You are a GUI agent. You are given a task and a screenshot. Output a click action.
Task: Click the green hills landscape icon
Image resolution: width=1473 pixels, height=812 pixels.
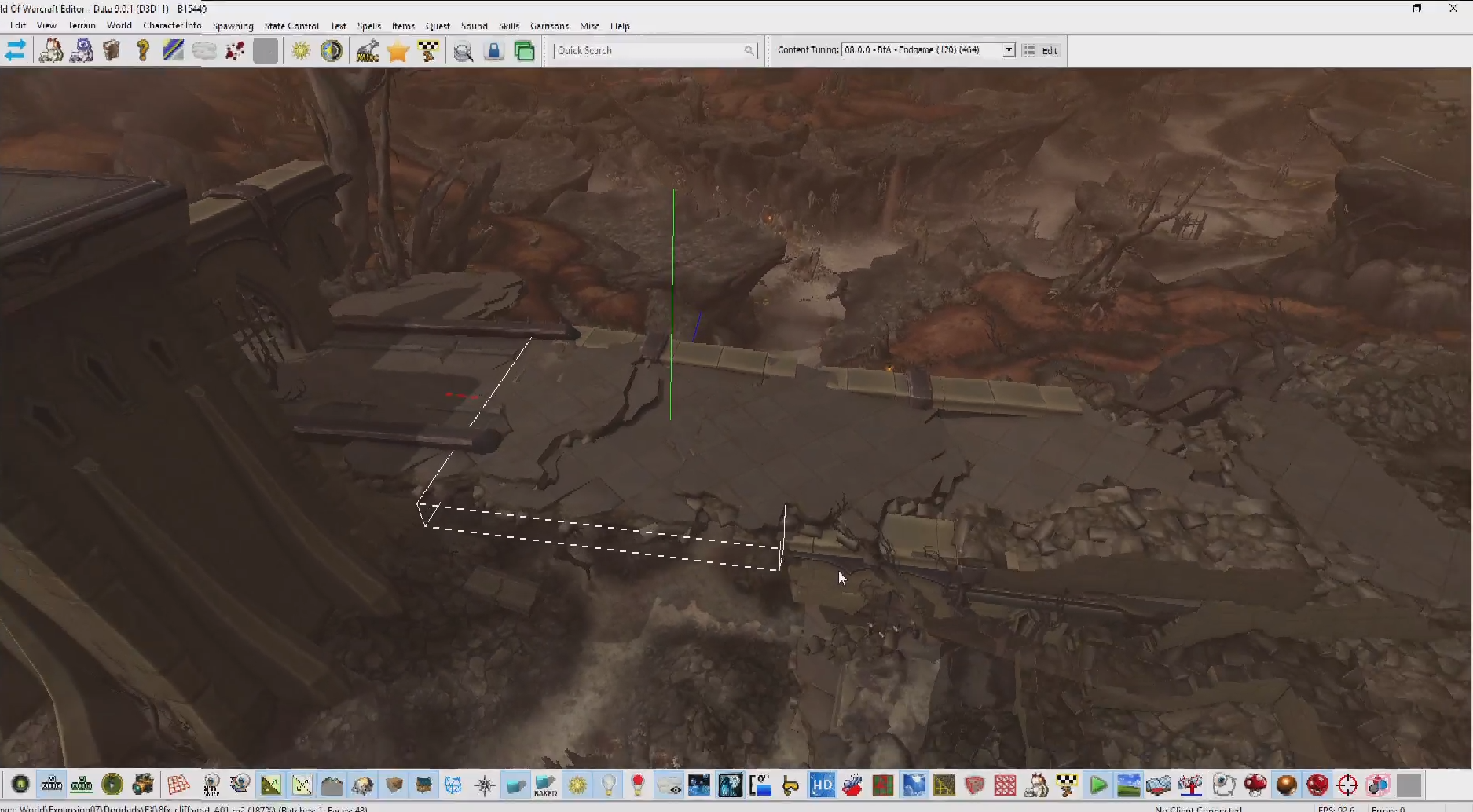[x=1128, y=784]
